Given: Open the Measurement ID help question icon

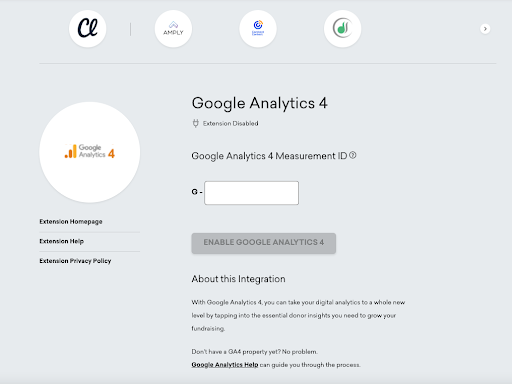Looking at the screenshot, I should tap(353, 155).
